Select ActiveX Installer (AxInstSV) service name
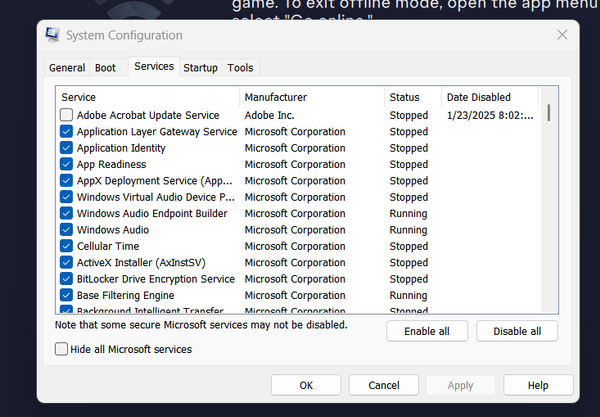Image resolution: width=600 pixels, height=417 pixels. [141, 263]
